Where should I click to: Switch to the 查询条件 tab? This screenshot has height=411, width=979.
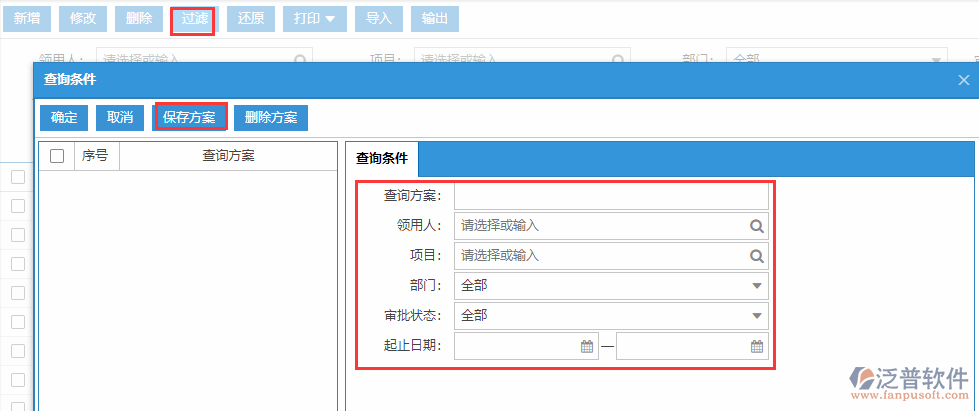pos(381,159)
